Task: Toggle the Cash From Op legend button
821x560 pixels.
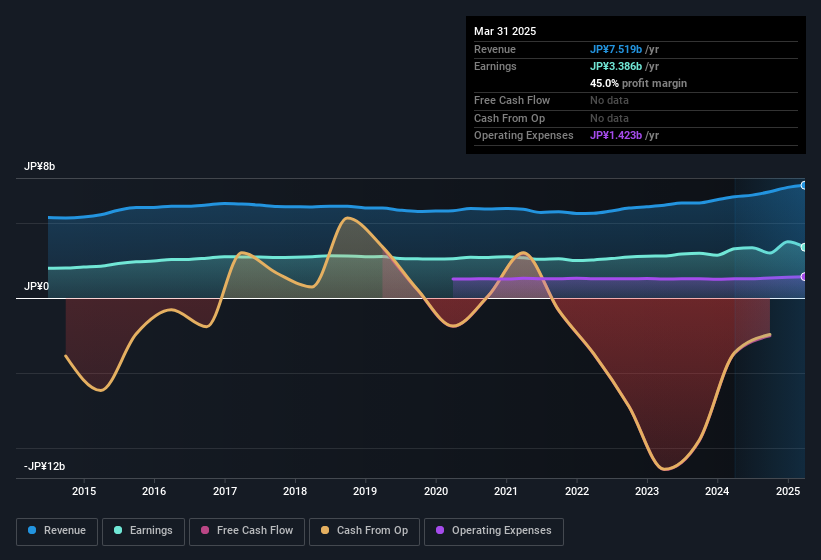Action: [x=364, y=531]
